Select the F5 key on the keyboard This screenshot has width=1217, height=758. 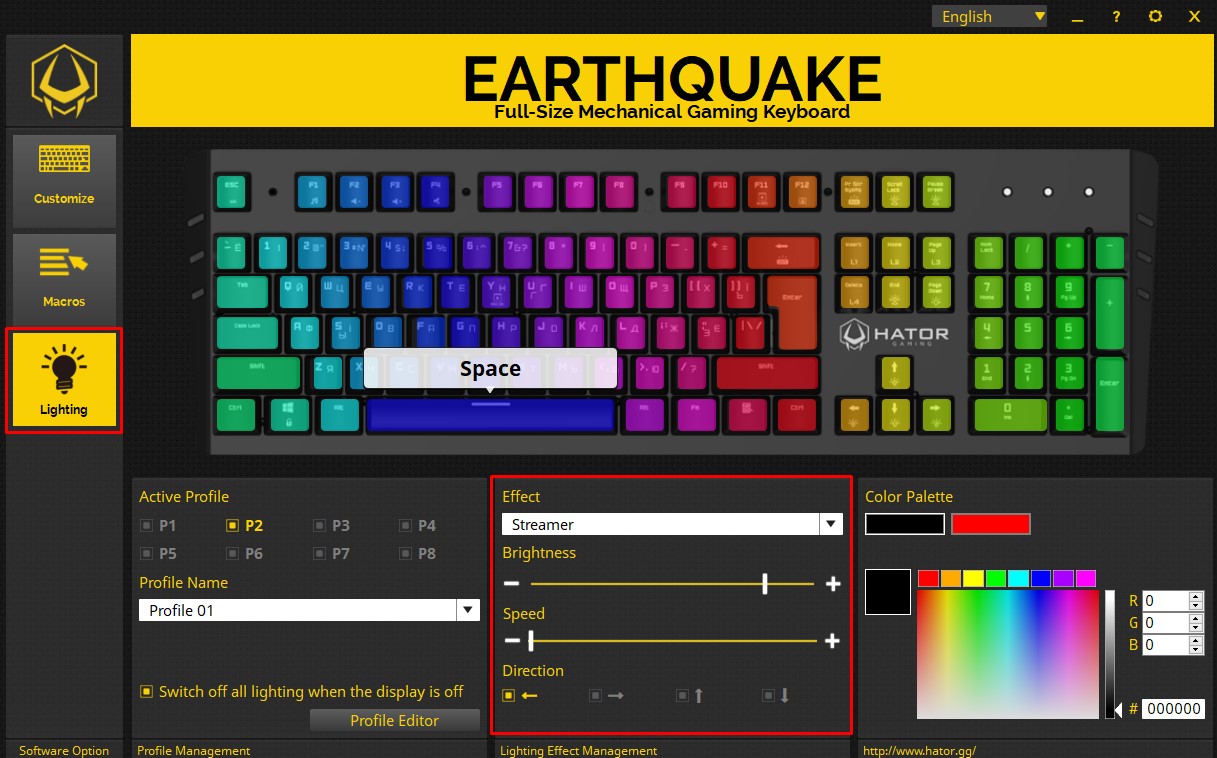tap(497, 190)
